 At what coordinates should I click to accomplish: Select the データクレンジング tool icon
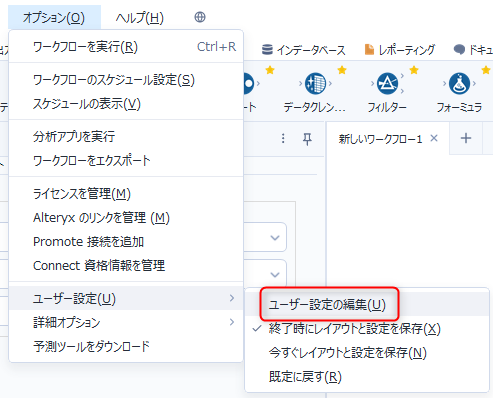[315, 83]
